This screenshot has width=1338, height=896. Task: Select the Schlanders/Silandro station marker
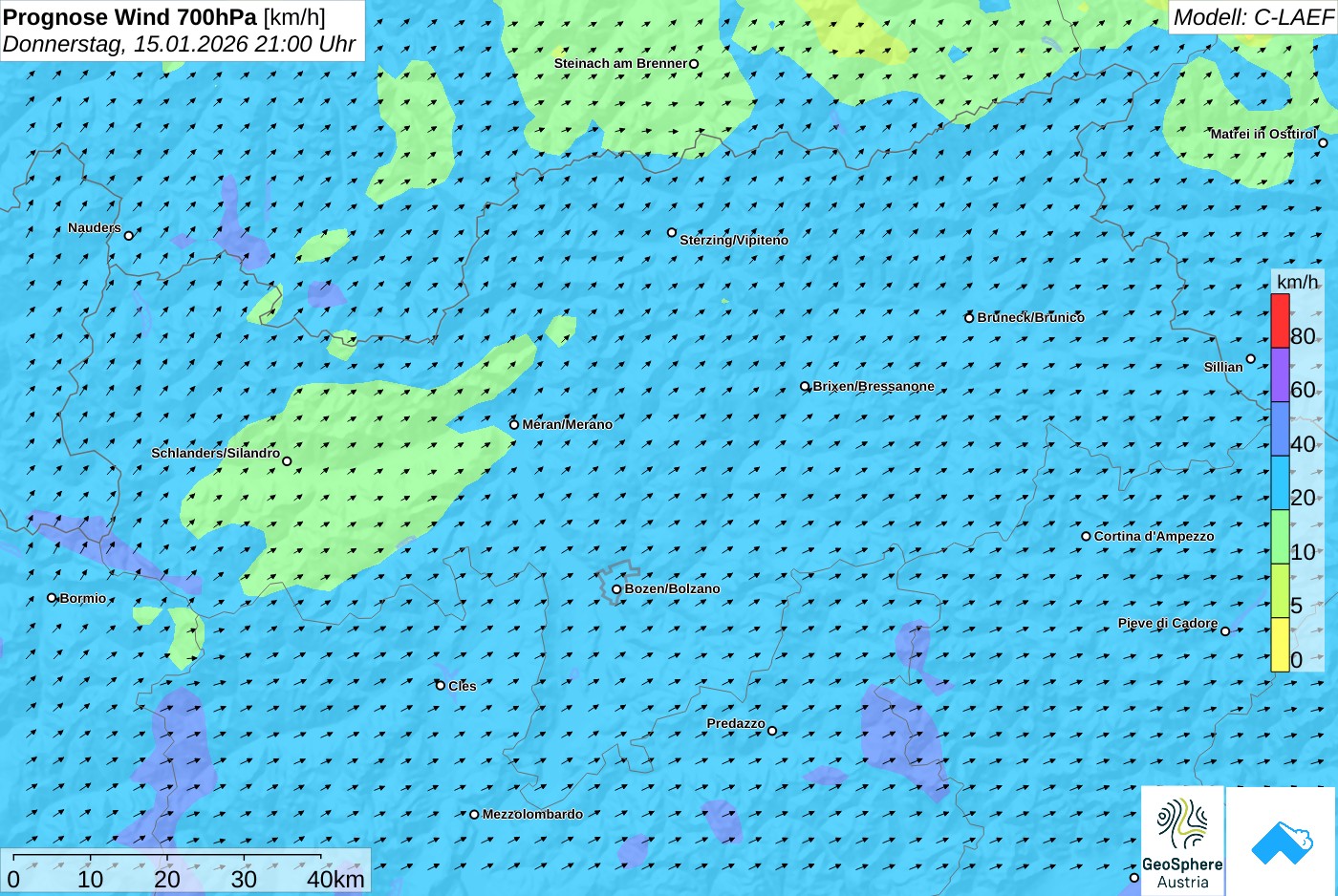287,461
